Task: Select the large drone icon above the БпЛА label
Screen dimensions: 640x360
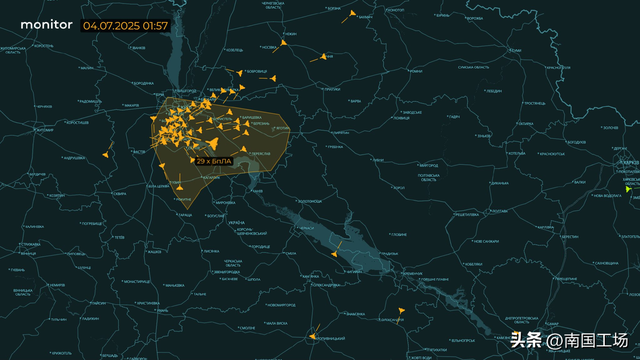Action: [213, 143]
